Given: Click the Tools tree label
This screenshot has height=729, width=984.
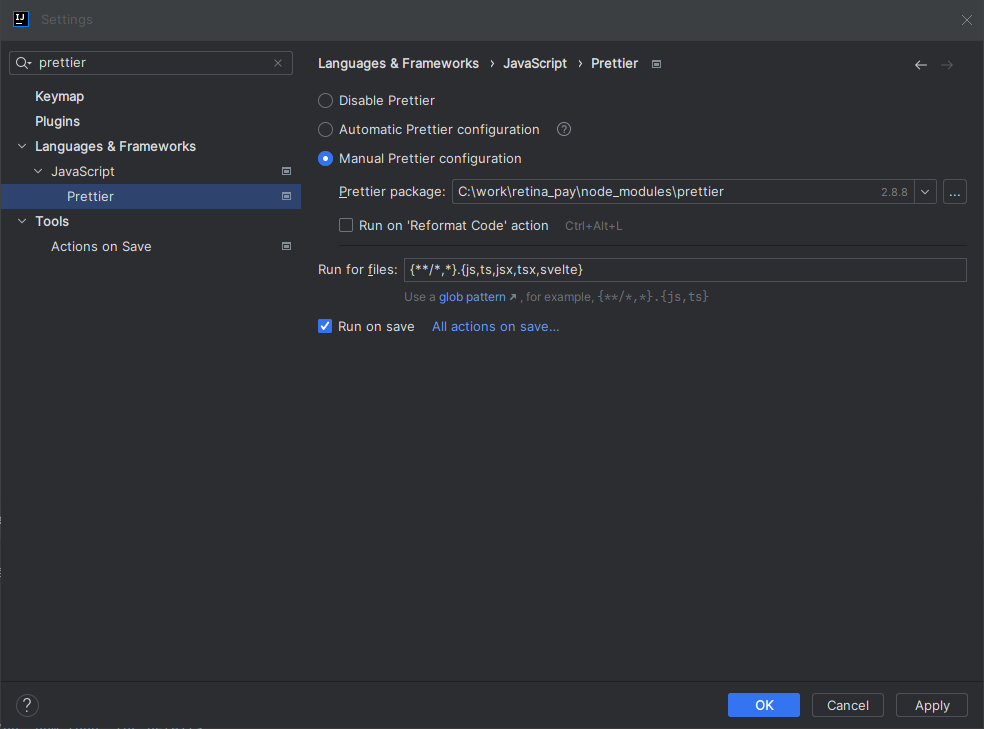Looking at the screenshot, I should coord(52,221).
